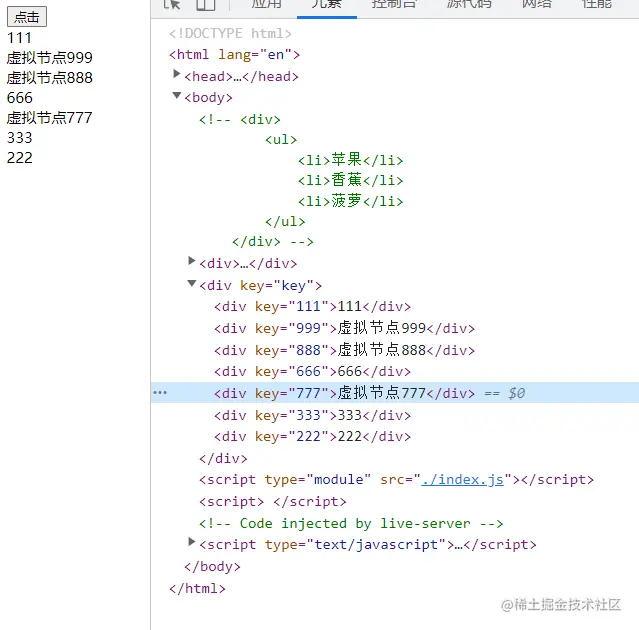
Task: Click the '虚拟节点777' text on the page
Action: pyautogui.click(x=49, y=118)
